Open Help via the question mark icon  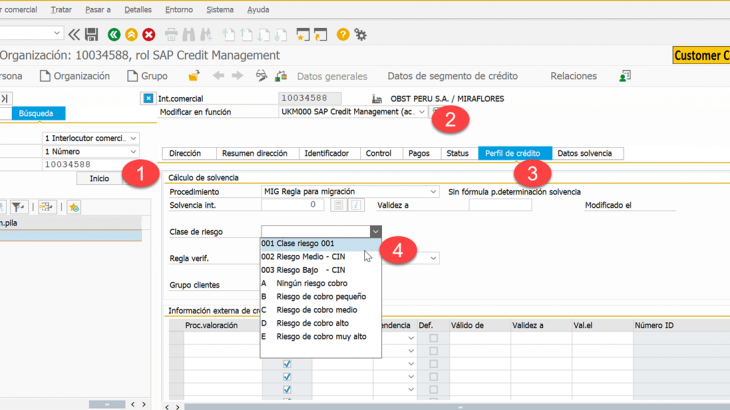pyautogui.click(x=343, y=34)
